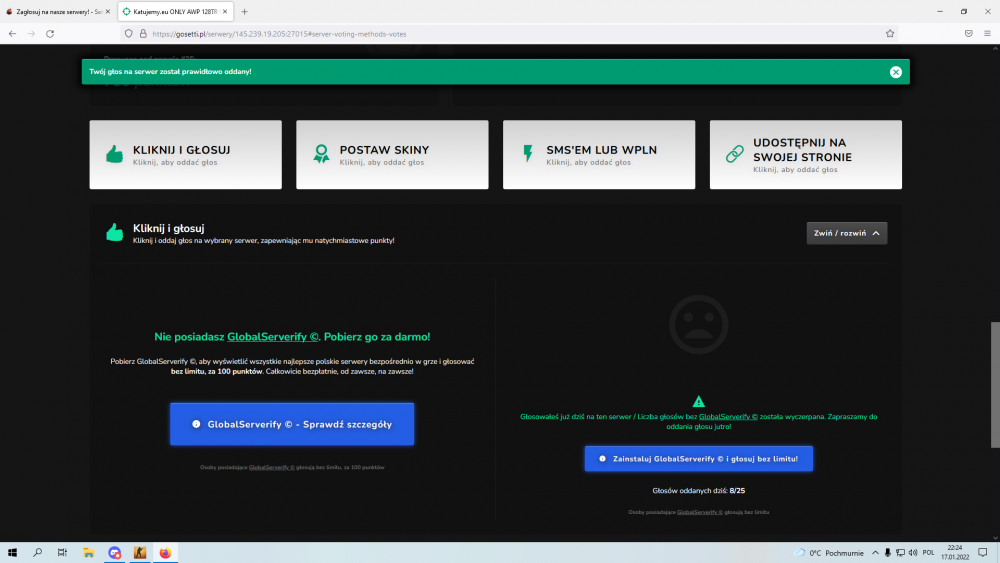
Task: Click the POL language indicator
Action: tap(928, 553)
